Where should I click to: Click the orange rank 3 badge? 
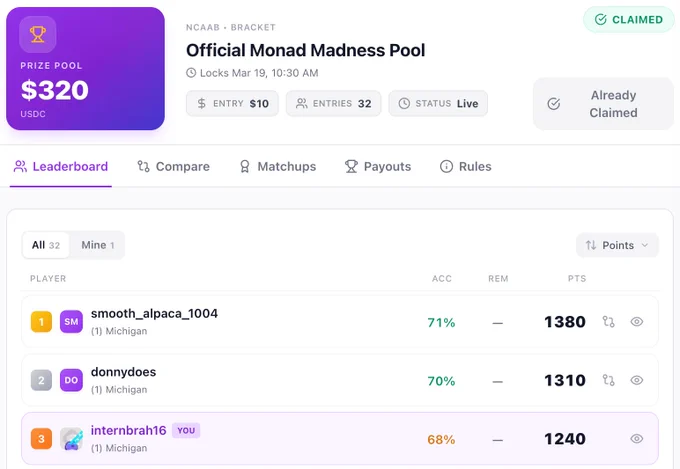41,439
